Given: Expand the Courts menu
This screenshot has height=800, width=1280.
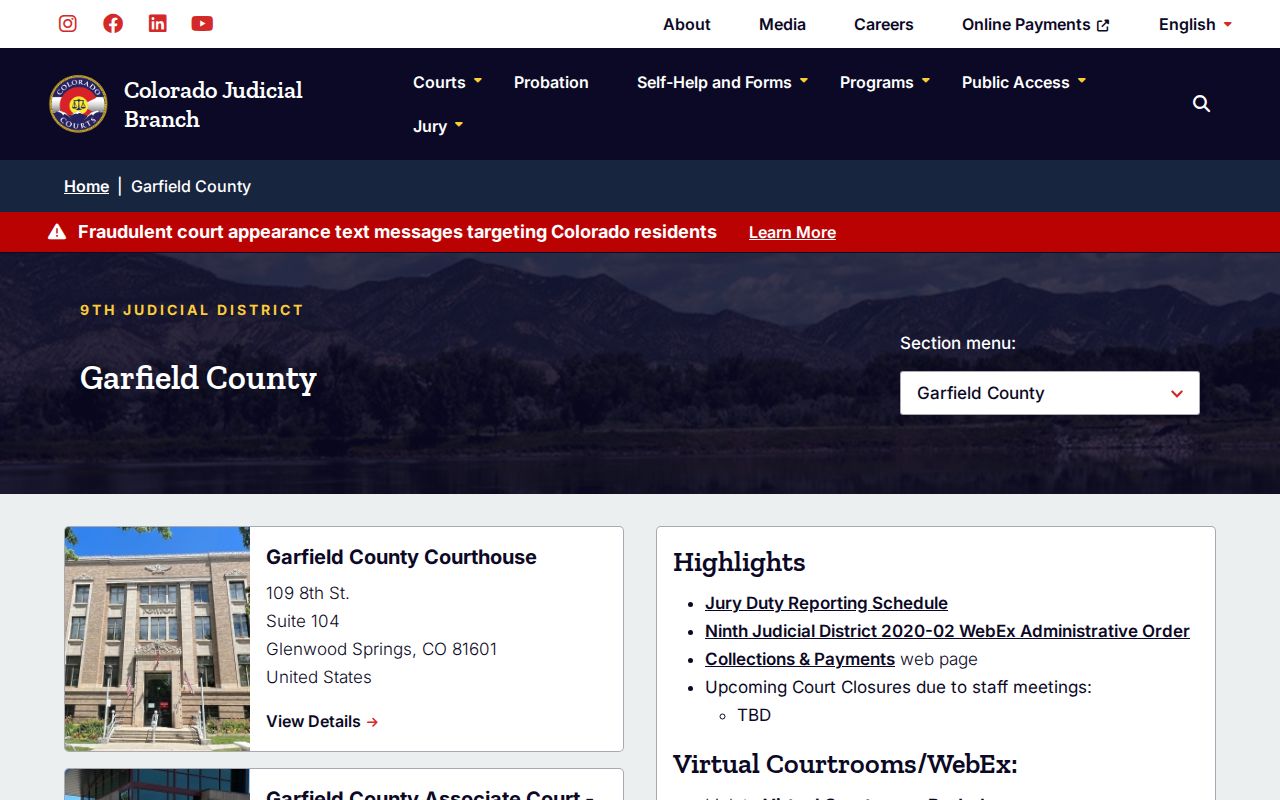Looking at the screenshot, I should click(x=448, y=82).
